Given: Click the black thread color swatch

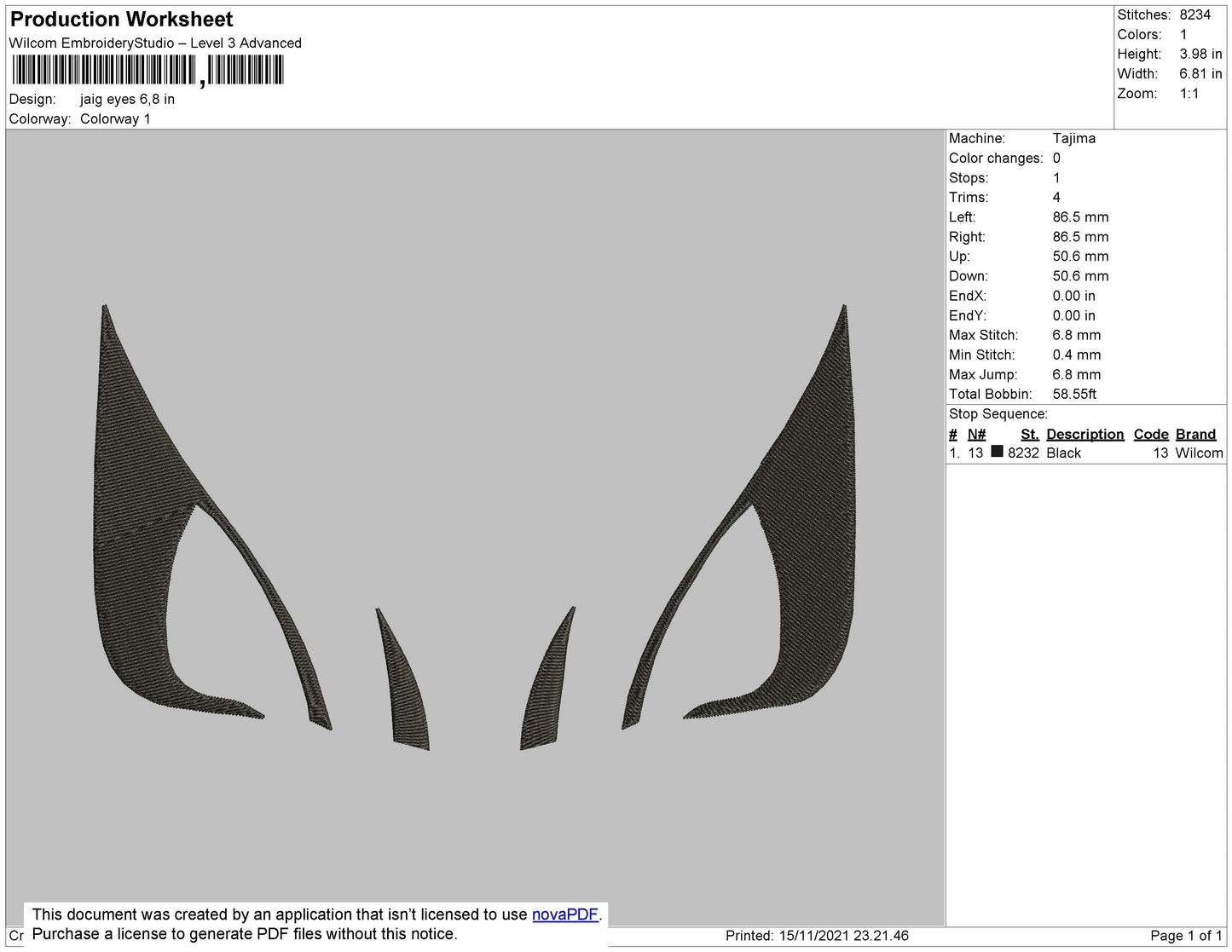Looking at the screenshot, I should coord(997,452).
